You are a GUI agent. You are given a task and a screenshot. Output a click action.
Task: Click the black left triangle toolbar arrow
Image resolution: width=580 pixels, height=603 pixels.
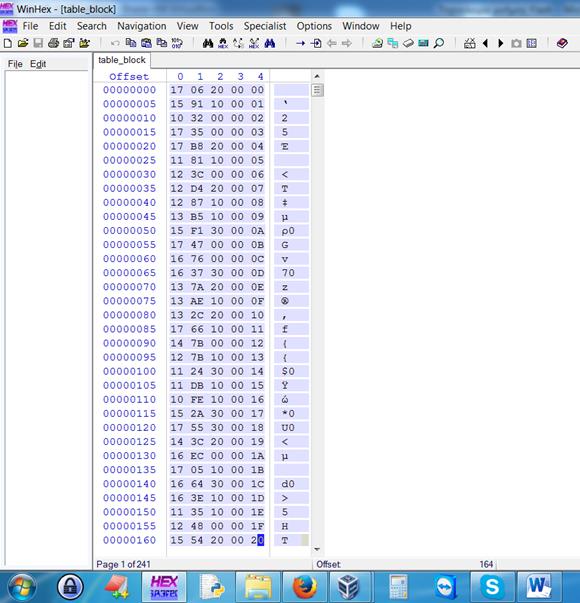[x=485, y=43]
